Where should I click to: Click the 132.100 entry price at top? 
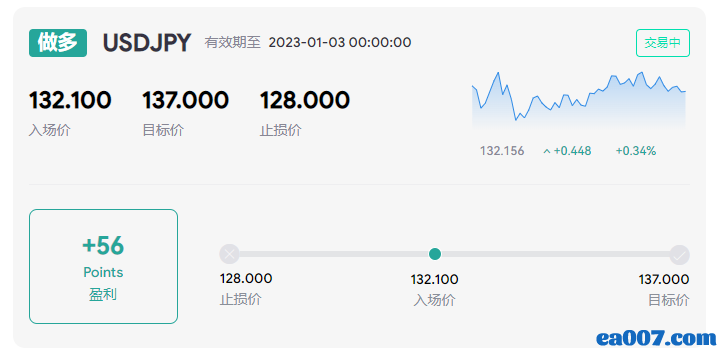coord(70,100)
